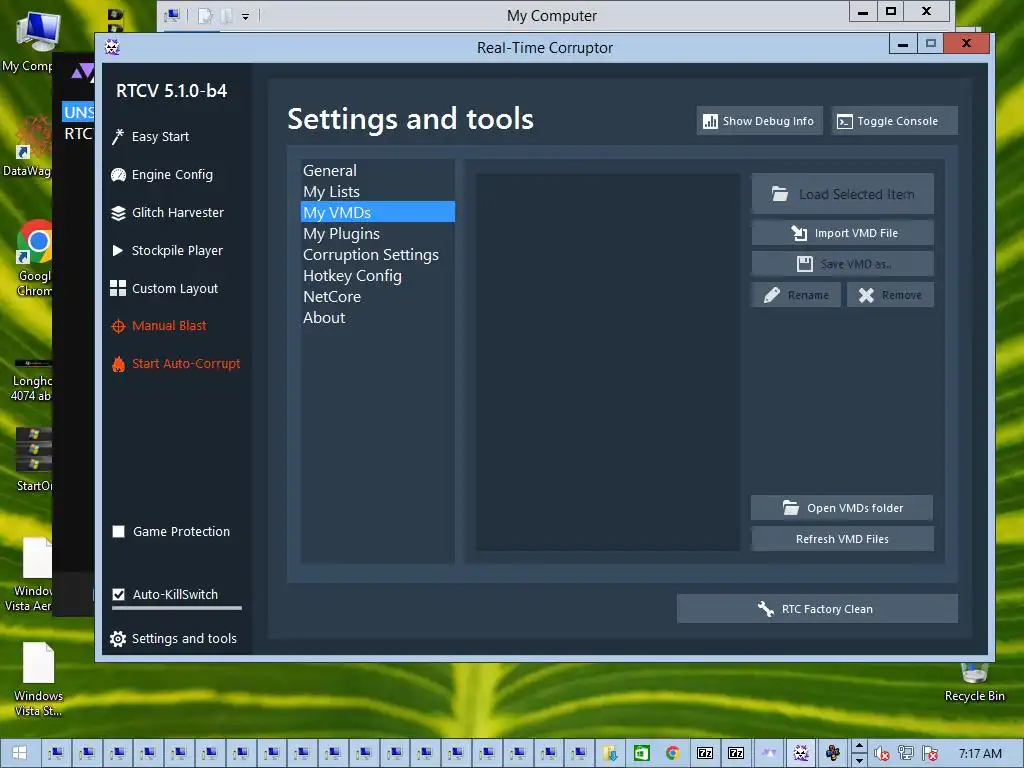The image size is (1024, 768).
Task: Click RTC Factory Clean button
Action: coord(817,609)
